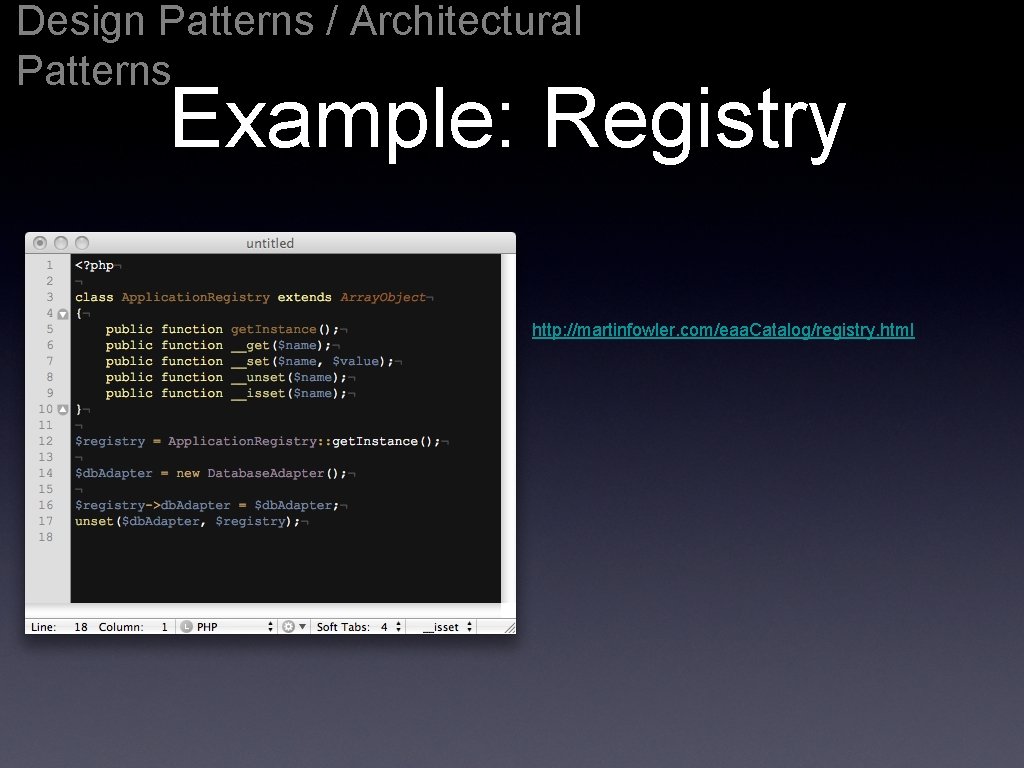Click the $value parameter on line 7

click(x=355, y=361)
